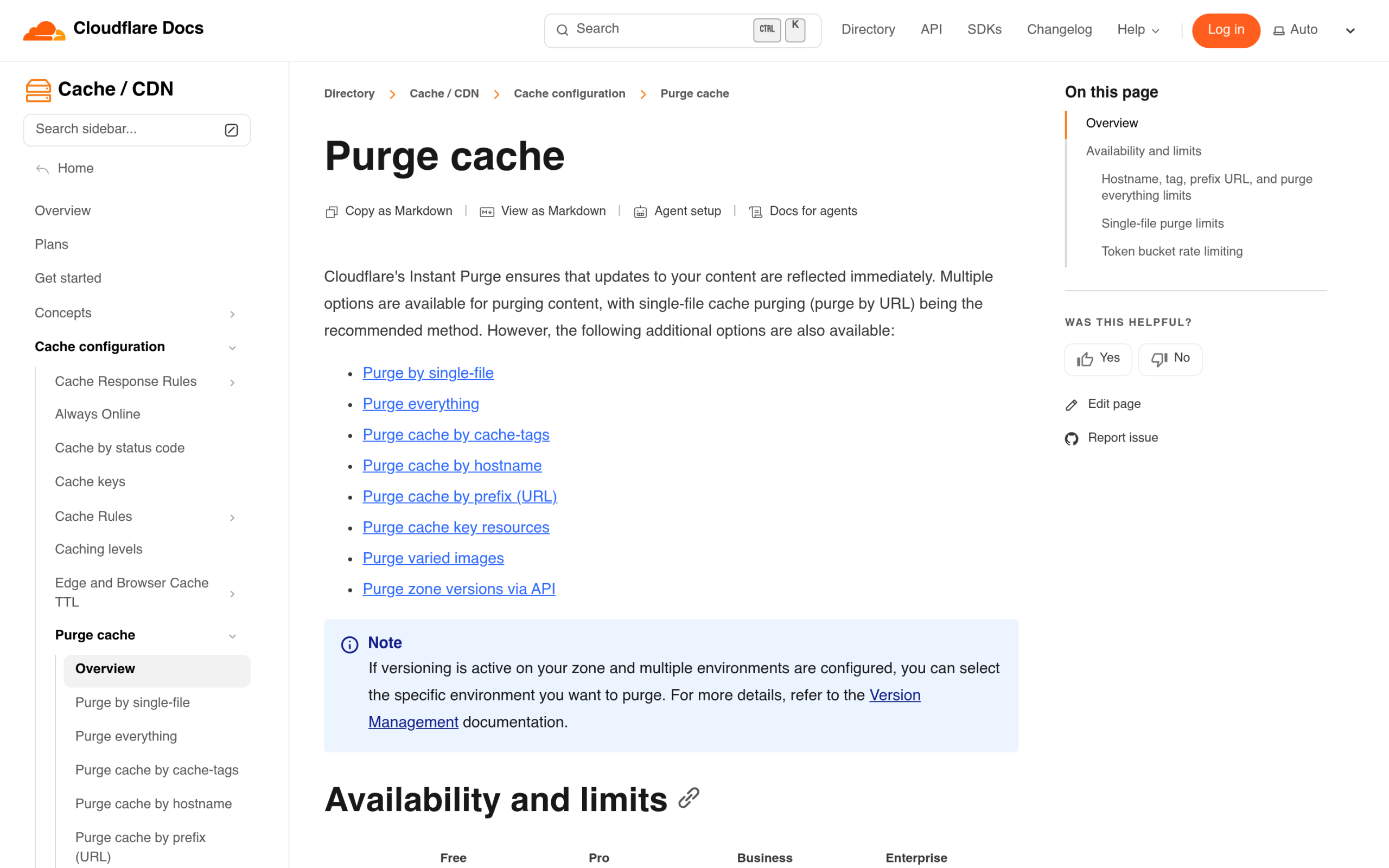Screen dimensions: 1389x868
Task: Click Cache / CDN breadcrumb
Action: (444, 93)
